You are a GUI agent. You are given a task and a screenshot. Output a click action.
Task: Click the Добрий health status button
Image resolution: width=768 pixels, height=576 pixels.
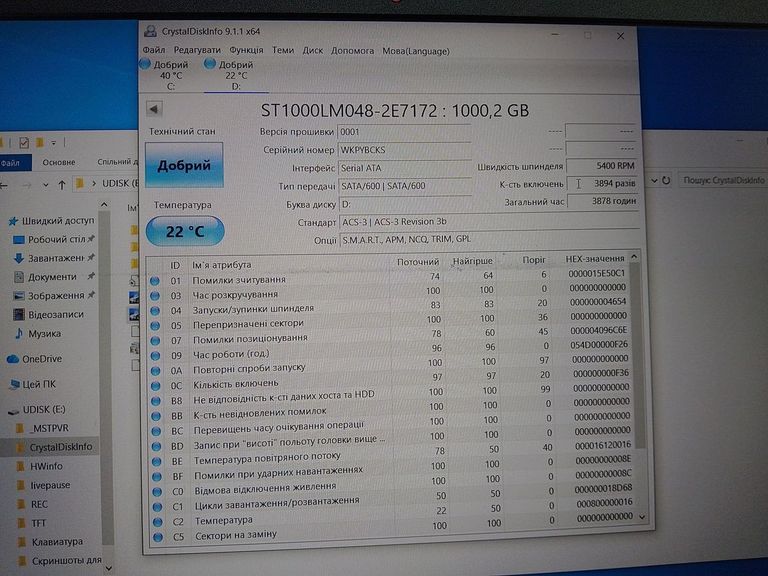(x=184, y=166)
